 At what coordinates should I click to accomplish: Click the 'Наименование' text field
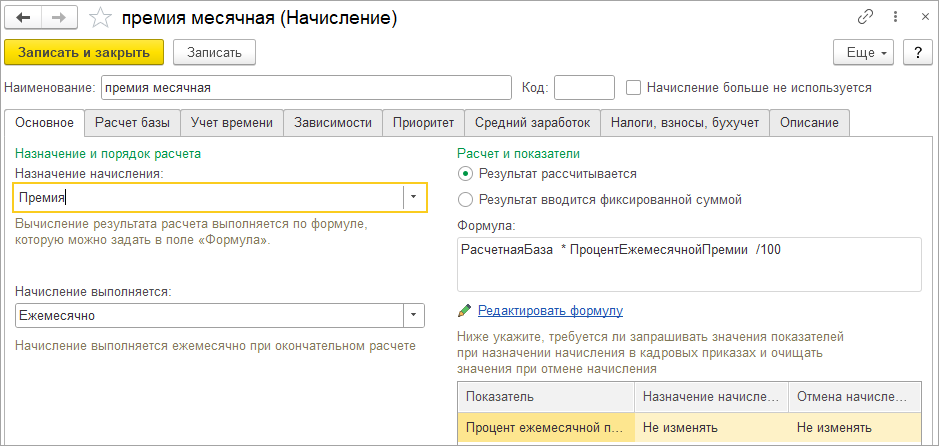[x=306, y=87]
